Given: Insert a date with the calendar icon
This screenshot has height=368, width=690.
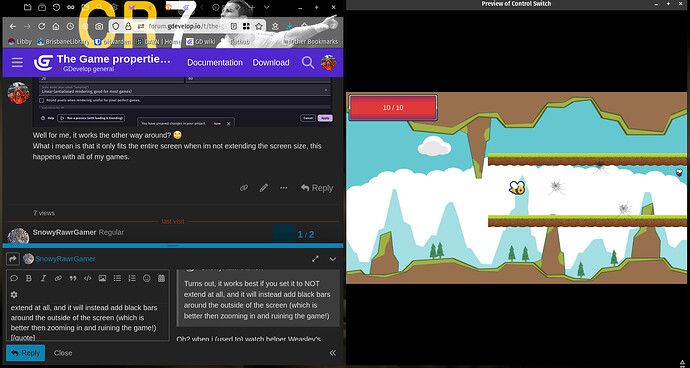Looking at the screenshot, I should click(161, 278).
